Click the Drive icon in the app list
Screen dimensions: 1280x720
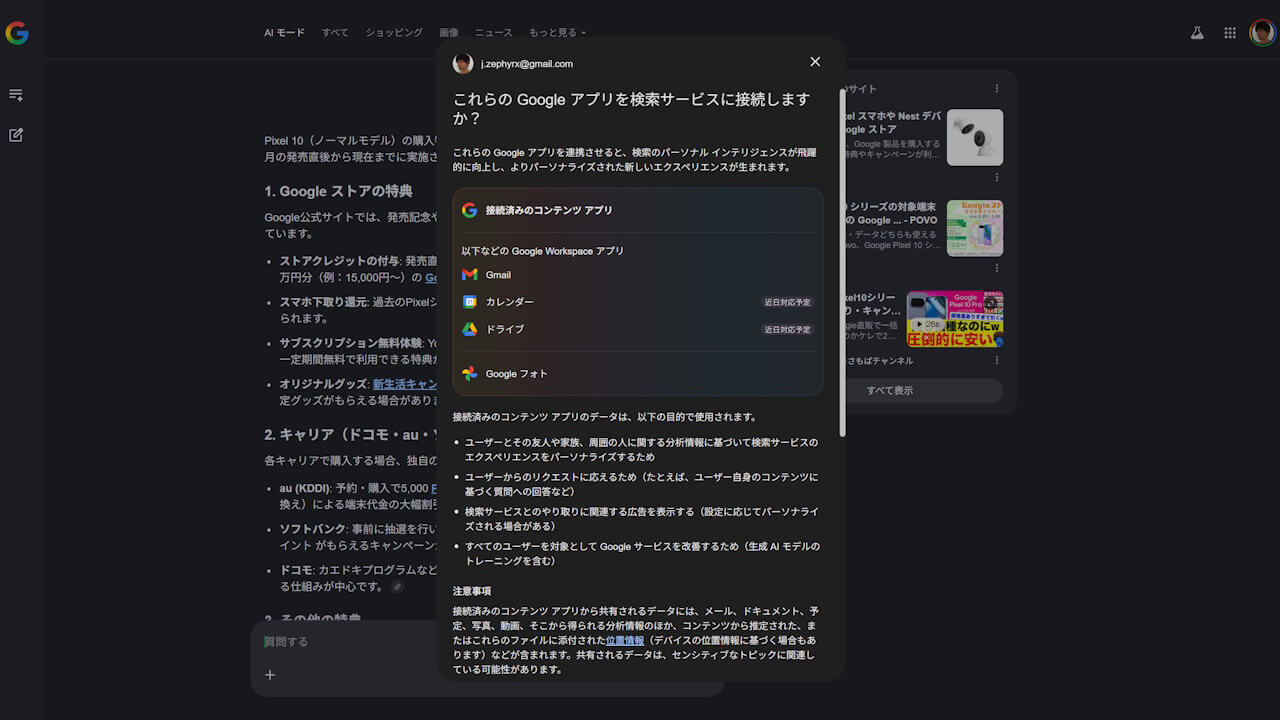(x=470, y=329)
